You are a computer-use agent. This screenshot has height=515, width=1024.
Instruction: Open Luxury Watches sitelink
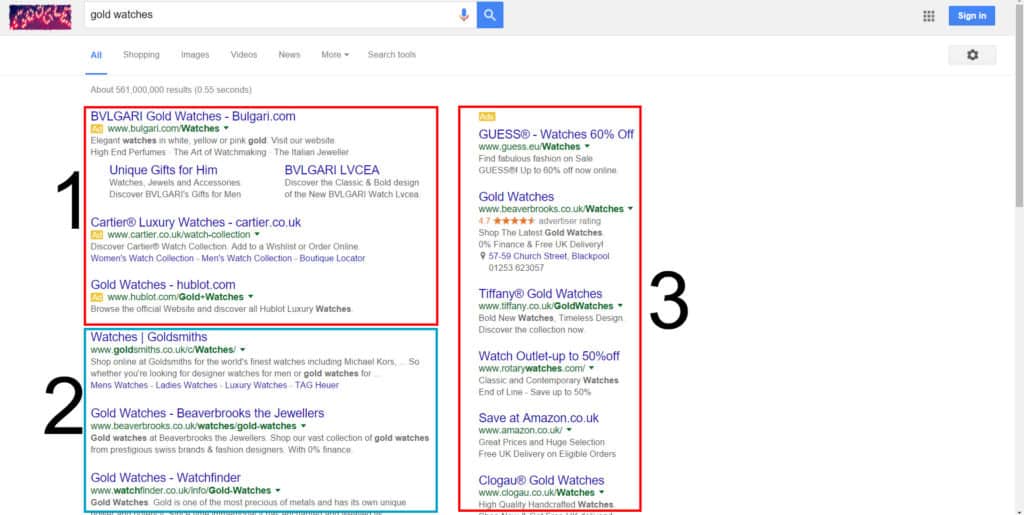pyautogui.click(x=256, y=385)
